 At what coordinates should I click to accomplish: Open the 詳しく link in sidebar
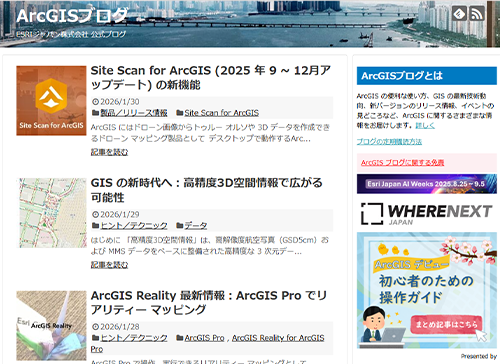pyautogui.click(x=425, y=126)
